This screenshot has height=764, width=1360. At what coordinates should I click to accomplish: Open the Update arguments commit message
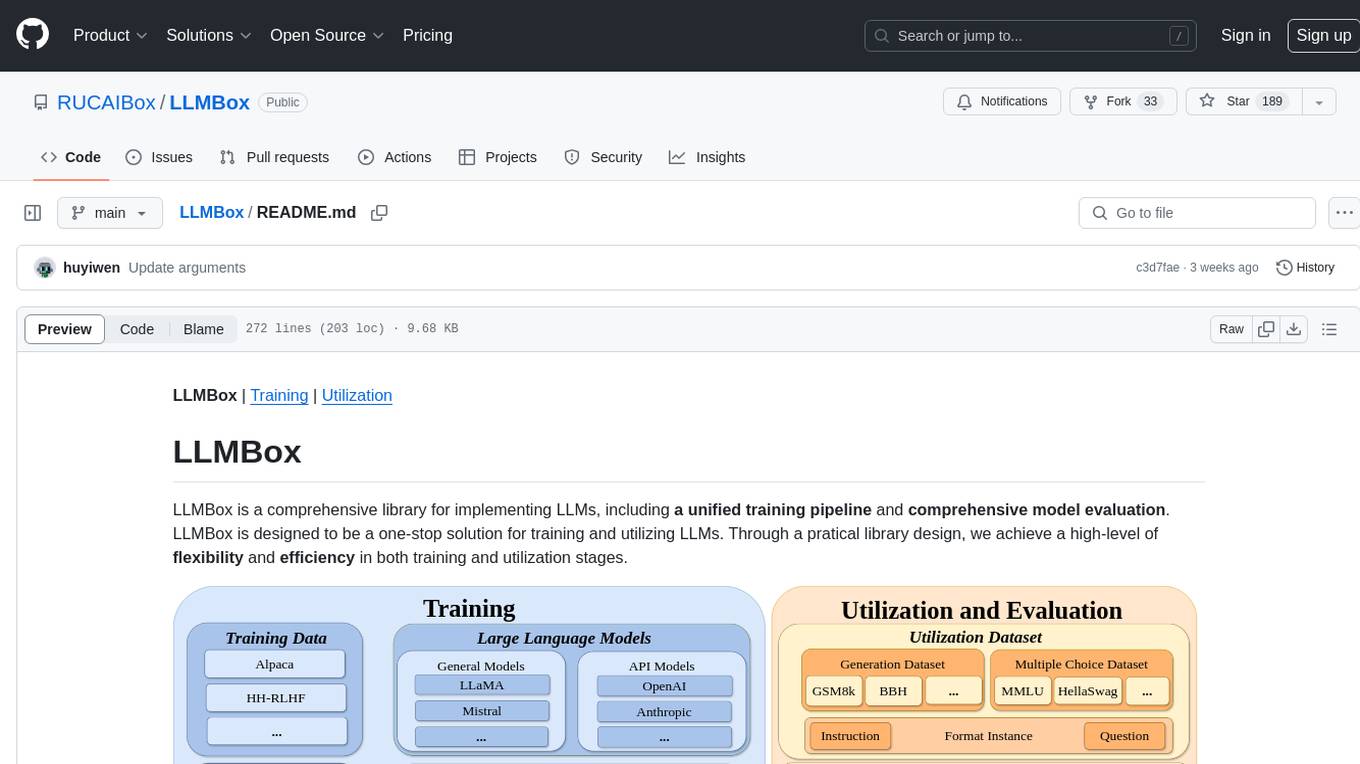pos(187,268)
